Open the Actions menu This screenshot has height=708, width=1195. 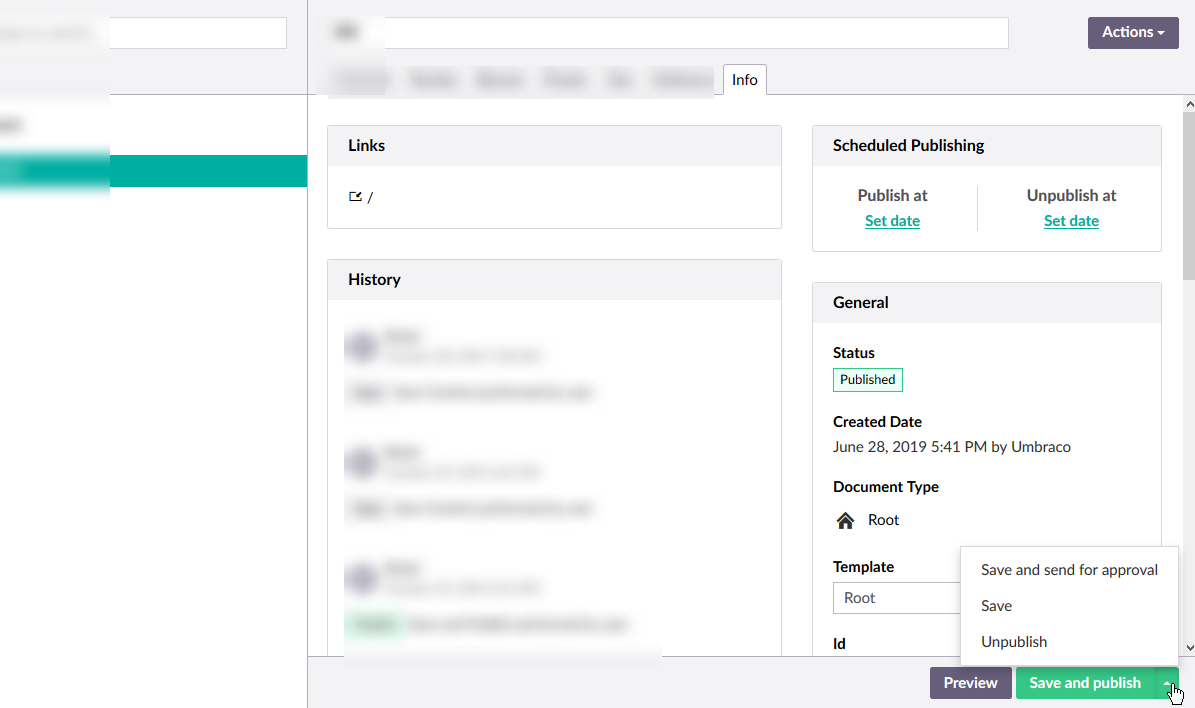pos(1133,33)
